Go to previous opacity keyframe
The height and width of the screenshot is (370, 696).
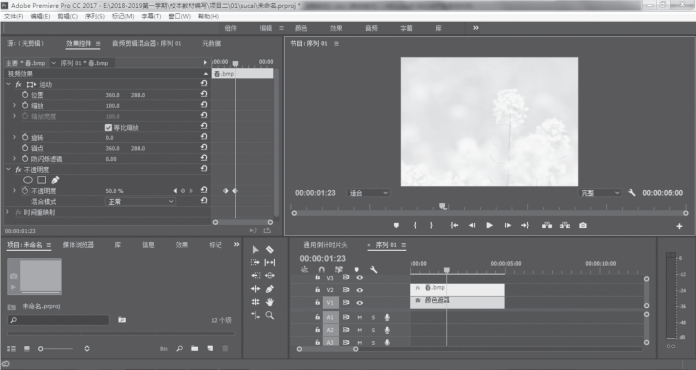click(x=175, y=191)
